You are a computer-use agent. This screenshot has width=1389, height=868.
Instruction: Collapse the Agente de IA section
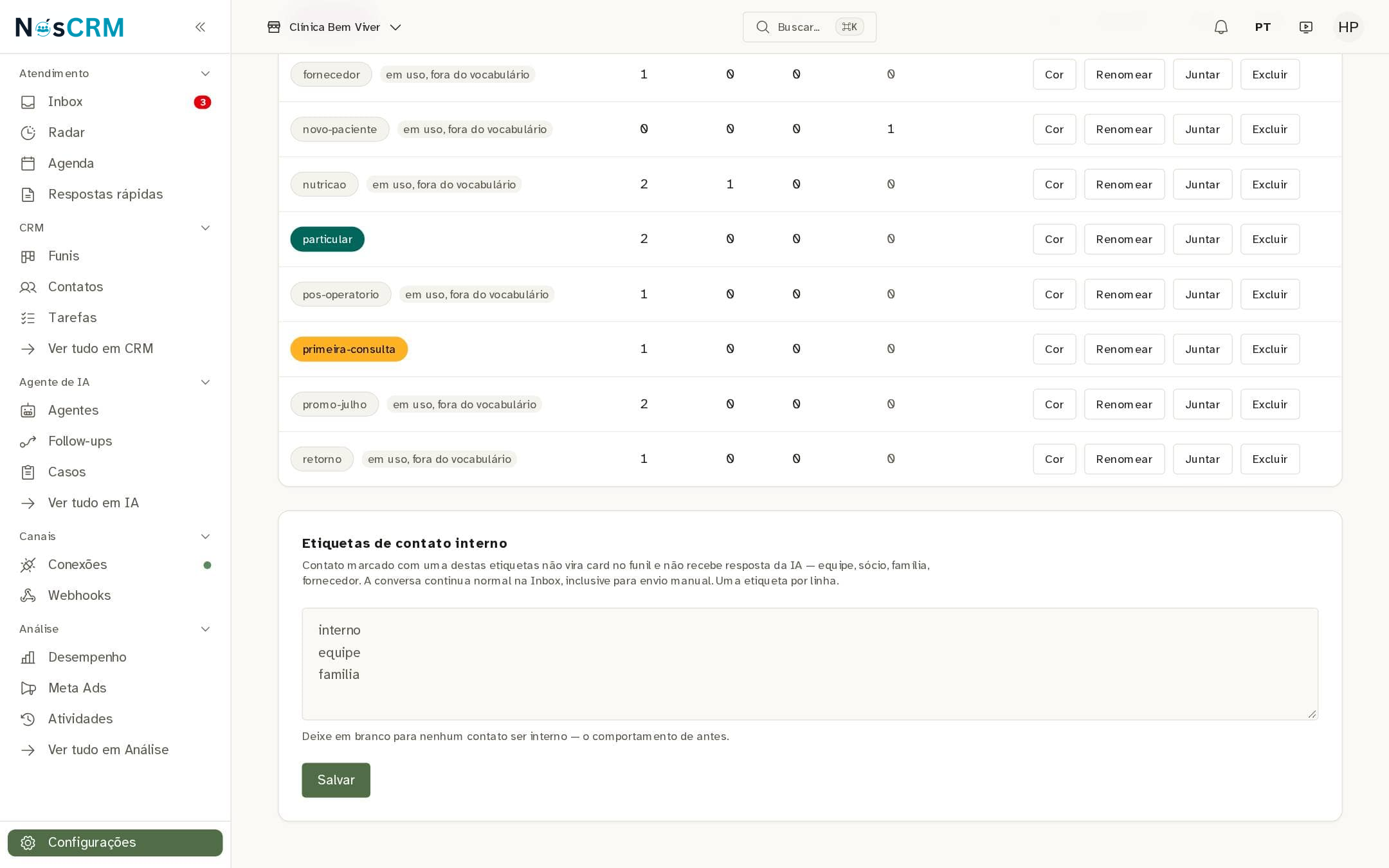(x=205, y=382)
